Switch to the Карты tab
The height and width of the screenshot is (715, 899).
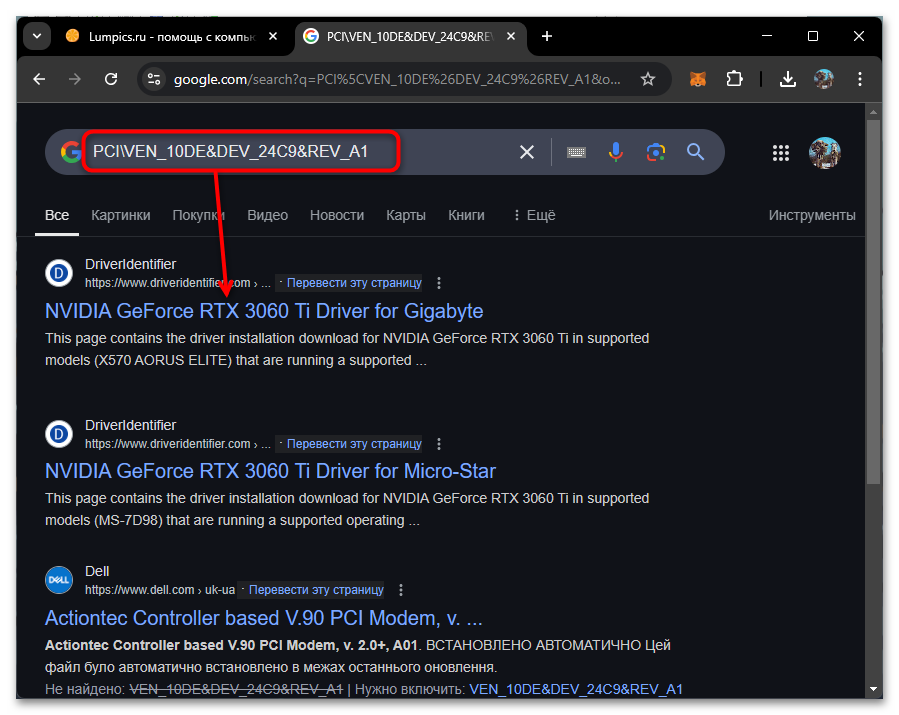coord(406,216)
